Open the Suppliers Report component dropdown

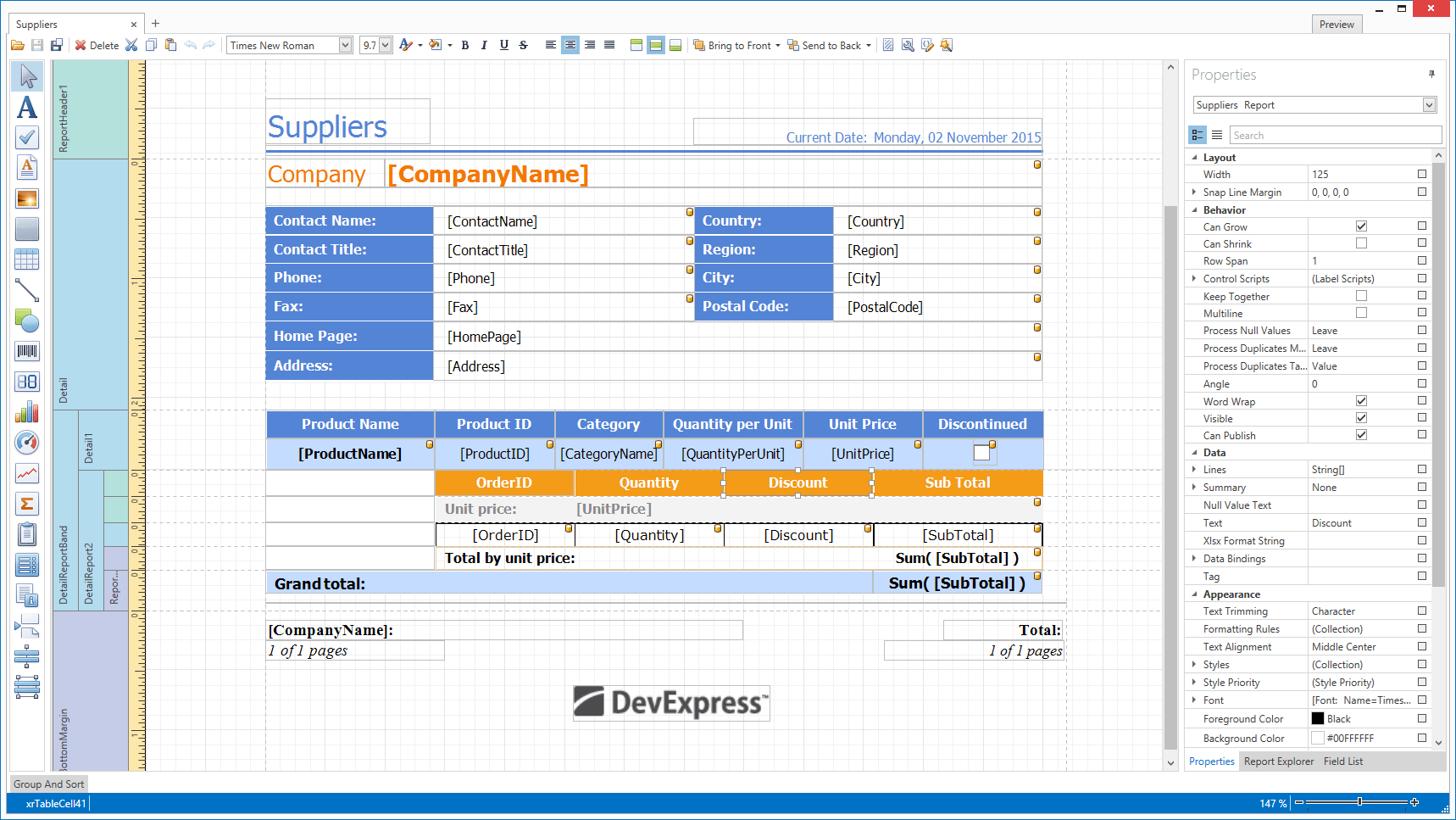click(1429, 105)
